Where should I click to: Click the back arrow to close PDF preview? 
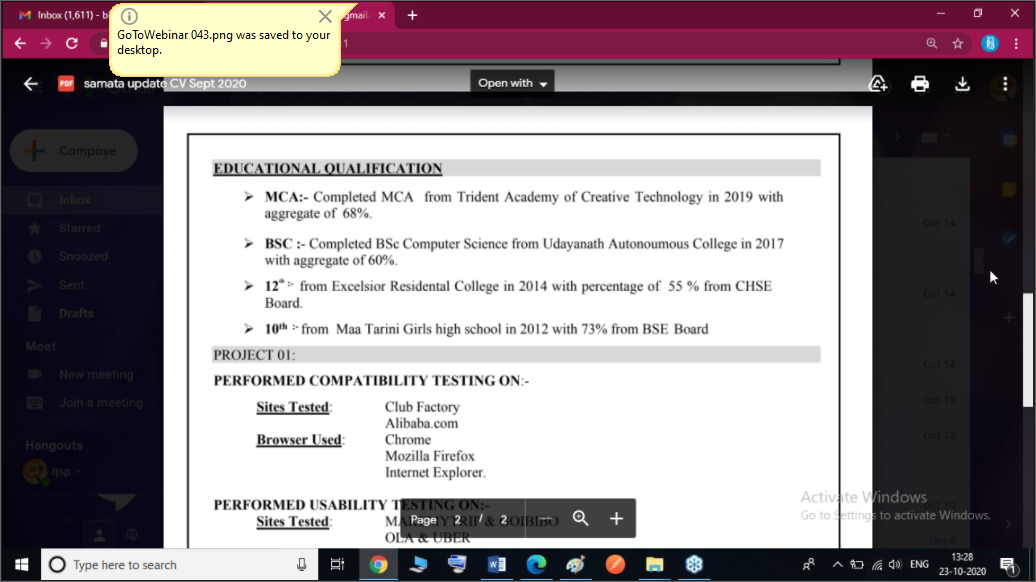(x=31, y=84)
